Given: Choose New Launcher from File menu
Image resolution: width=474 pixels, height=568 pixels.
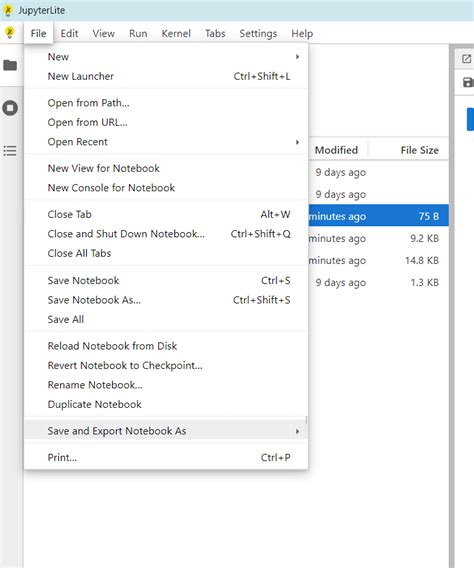Looking at the screenshot, I should click(166, 76).
